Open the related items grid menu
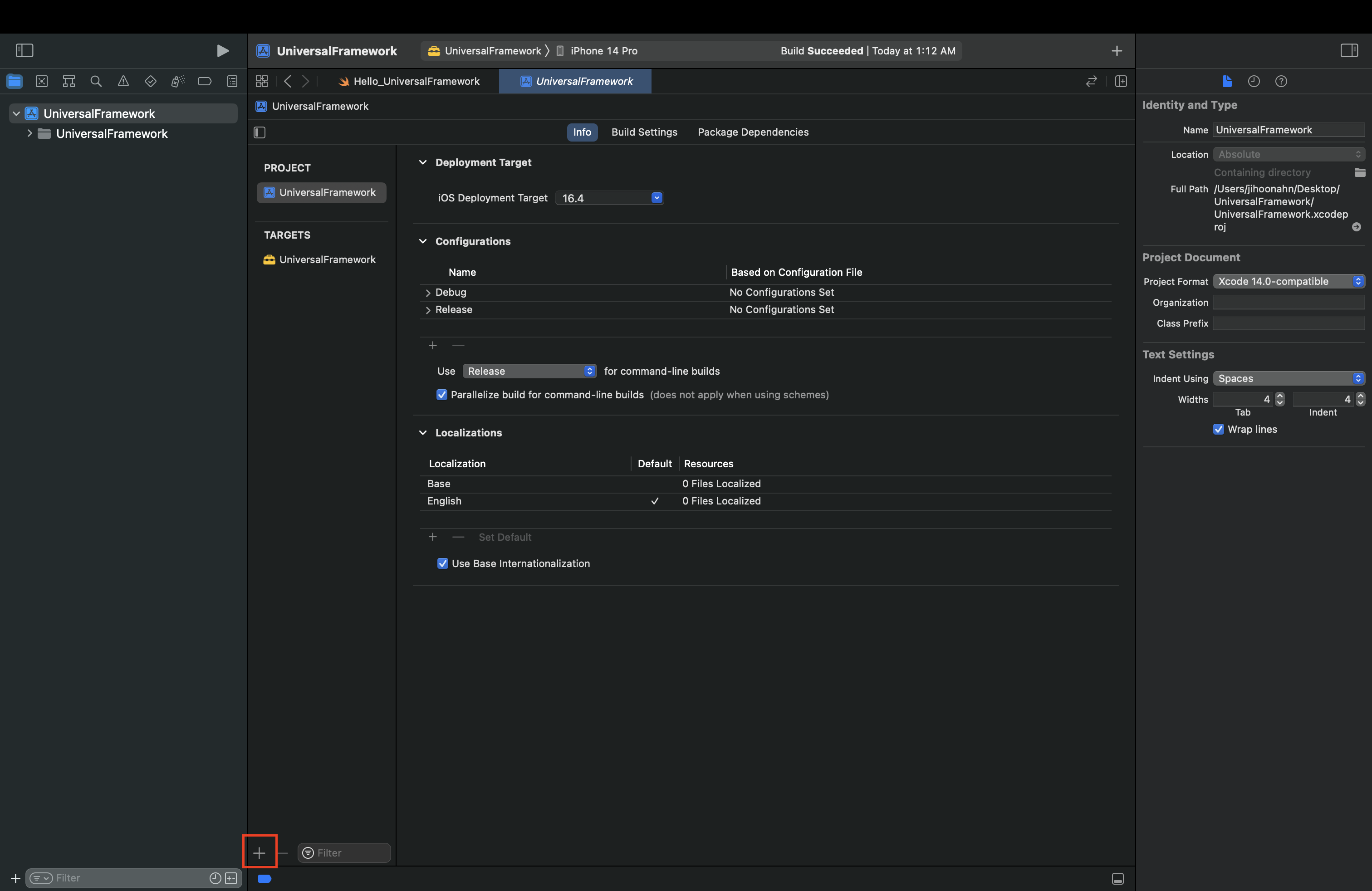Image resolution: width=1372 pixels, height=891 pixels. 262,81
